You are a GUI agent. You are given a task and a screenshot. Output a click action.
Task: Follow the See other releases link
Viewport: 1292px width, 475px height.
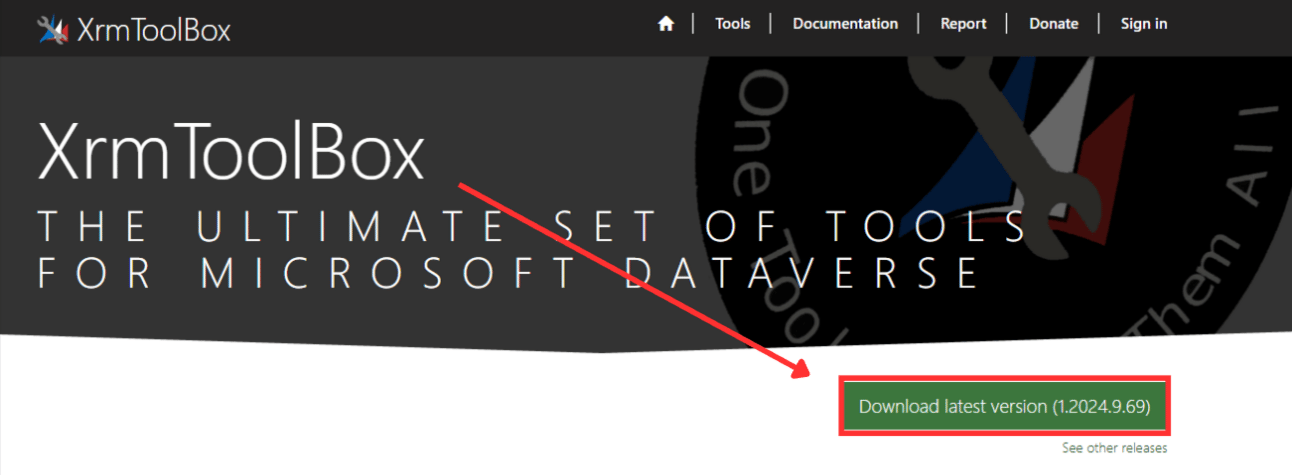point(1114,448)
